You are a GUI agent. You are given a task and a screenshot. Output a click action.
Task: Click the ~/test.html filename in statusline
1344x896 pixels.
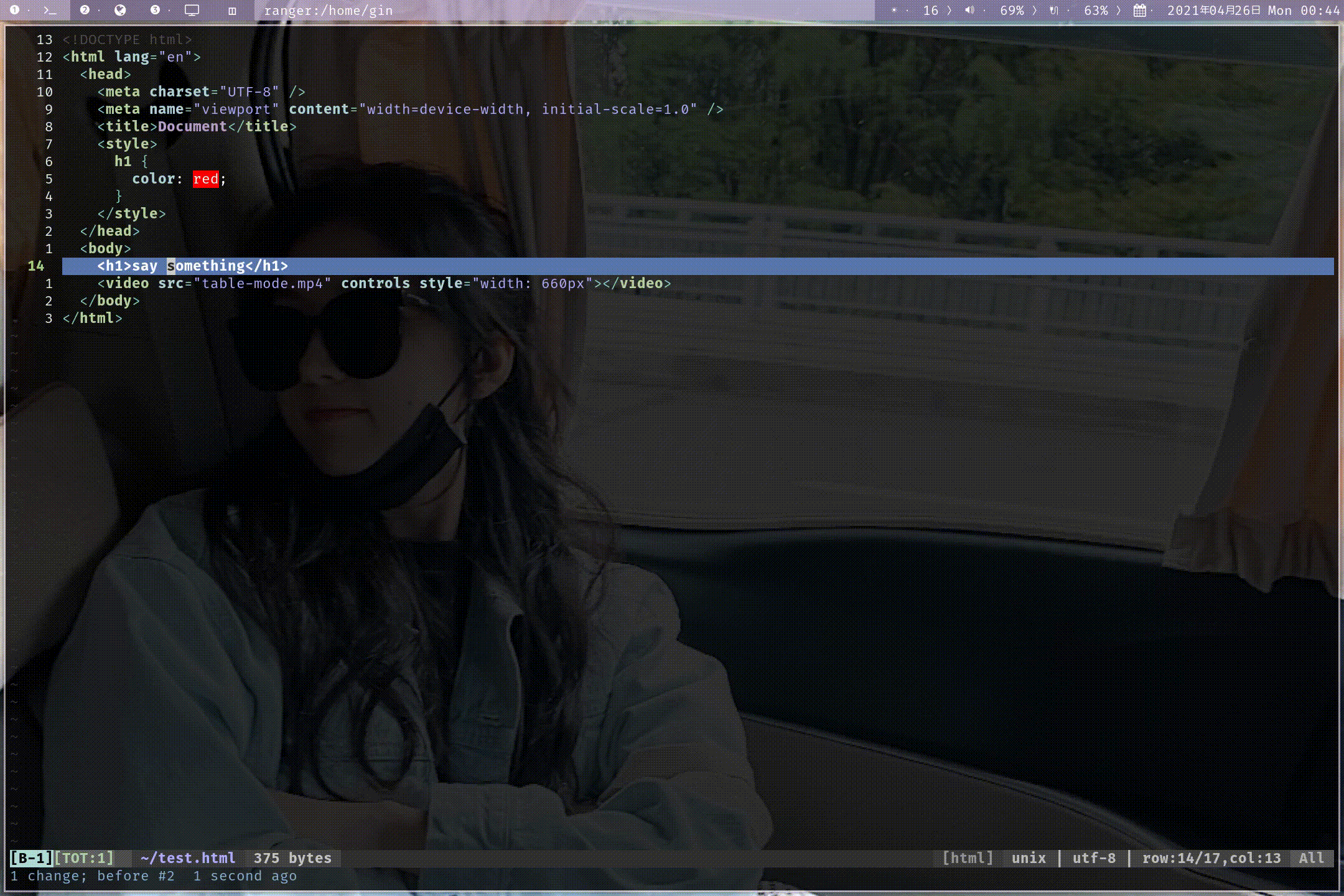(x=188, y=858)
